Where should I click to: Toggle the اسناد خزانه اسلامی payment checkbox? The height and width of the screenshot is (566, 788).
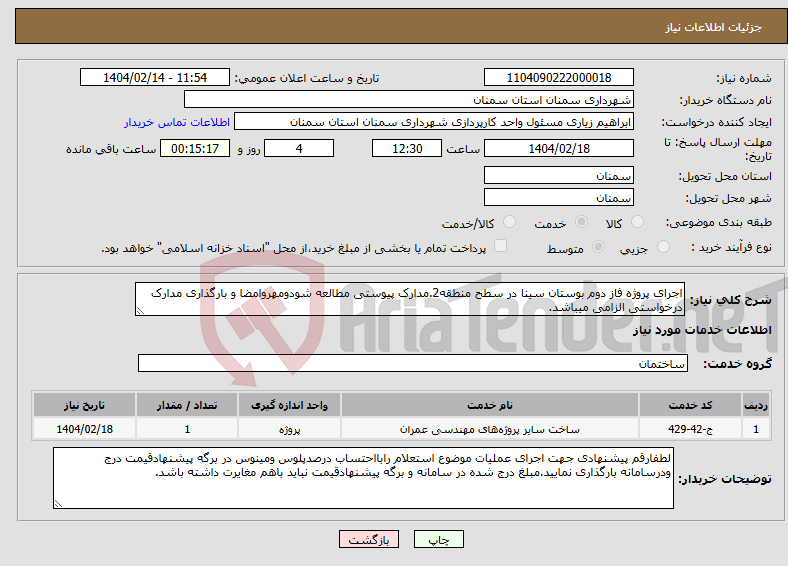click(x=501, y=245)
